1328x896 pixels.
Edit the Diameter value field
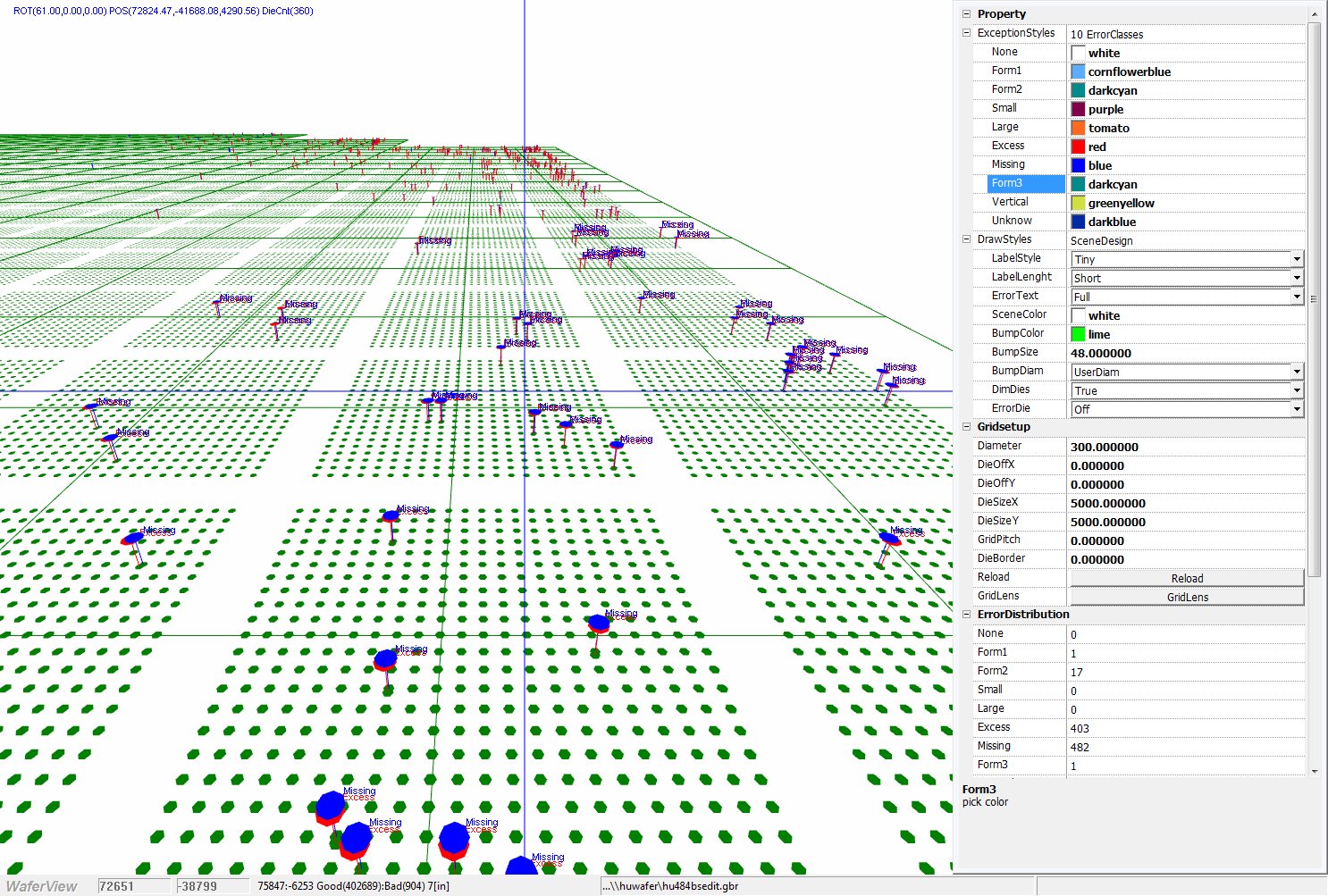[1187, 447]
